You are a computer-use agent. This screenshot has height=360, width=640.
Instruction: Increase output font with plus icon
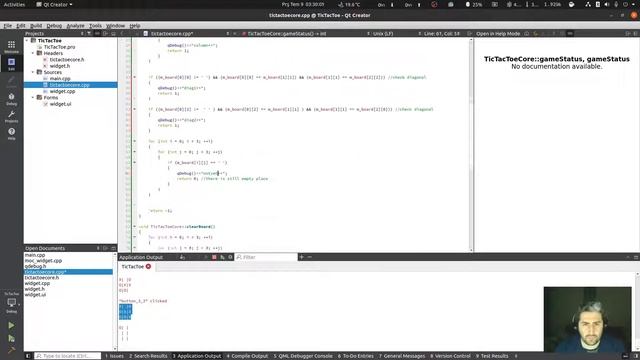[x=302, y=257]
